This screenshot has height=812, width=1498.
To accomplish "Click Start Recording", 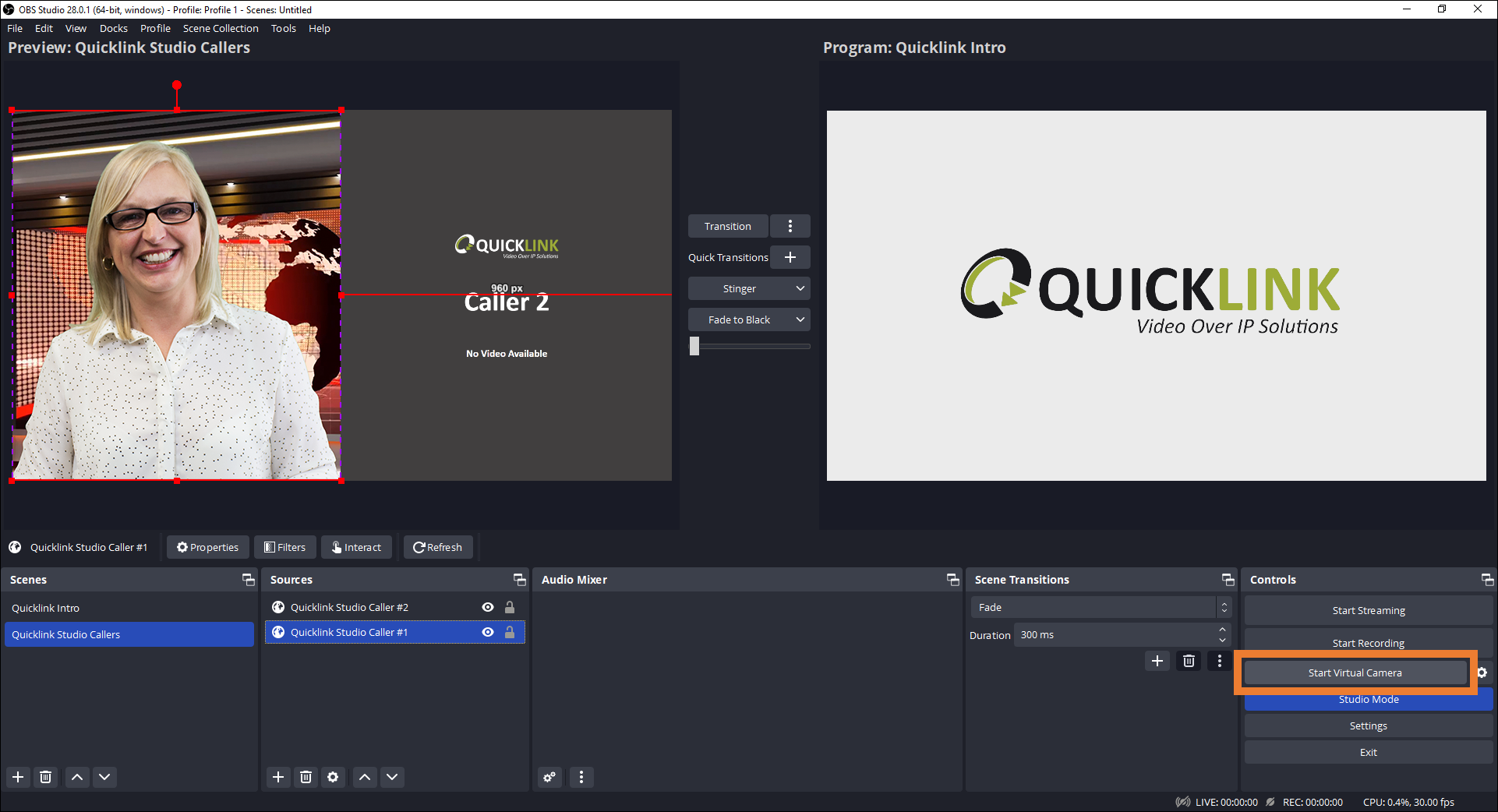I will 1369,643.
